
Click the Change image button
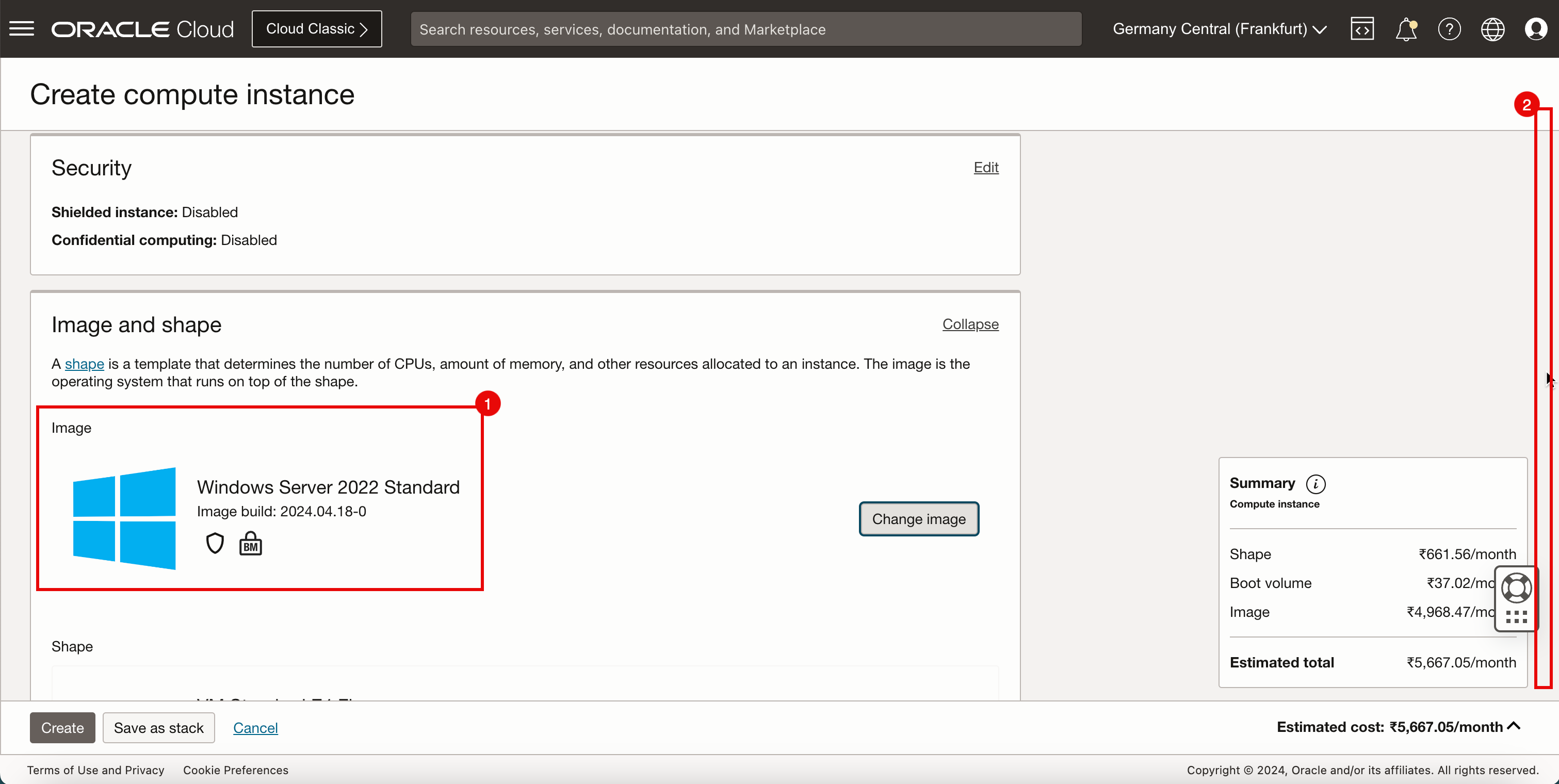point(919,518)
